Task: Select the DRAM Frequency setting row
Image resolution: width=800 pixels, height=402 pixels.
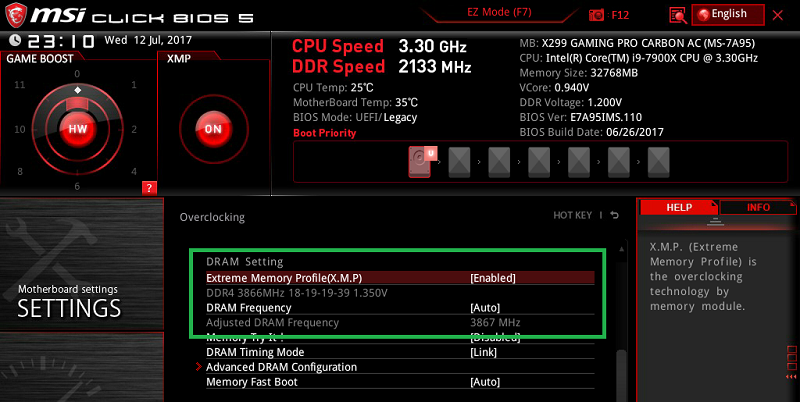Action: pos(400,308)
